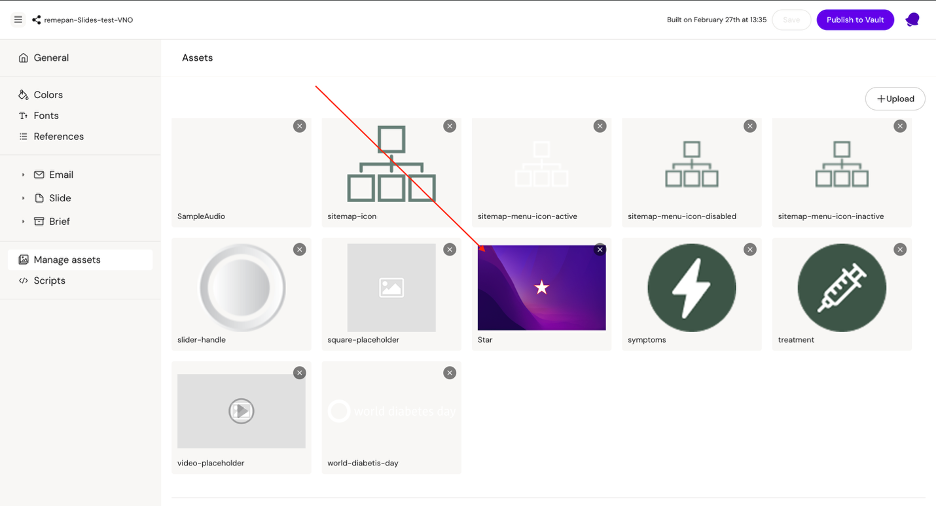Remove the SampleAudio asset
936x506 pixels.
coord(300,126)
